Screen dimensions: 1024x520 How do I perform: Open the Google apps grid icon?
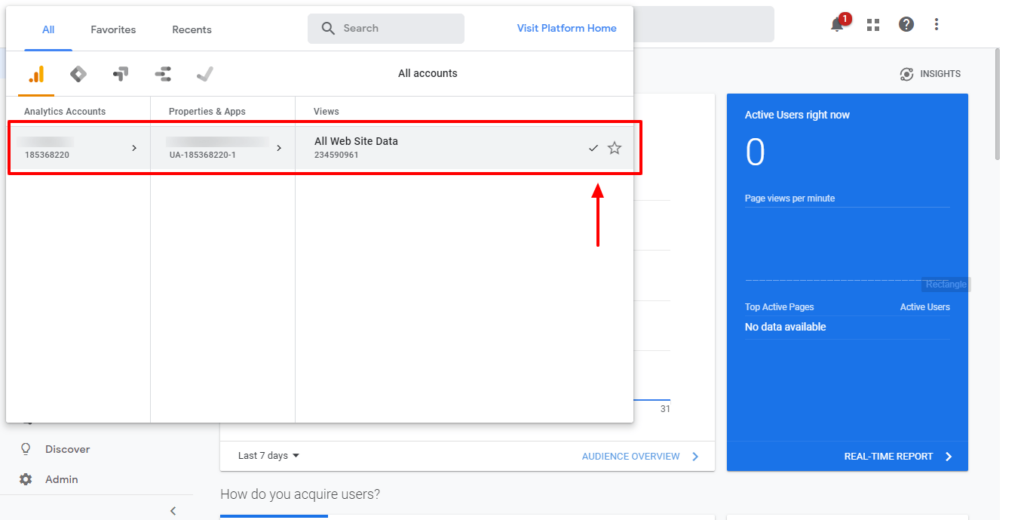click(x=873, y=25)
